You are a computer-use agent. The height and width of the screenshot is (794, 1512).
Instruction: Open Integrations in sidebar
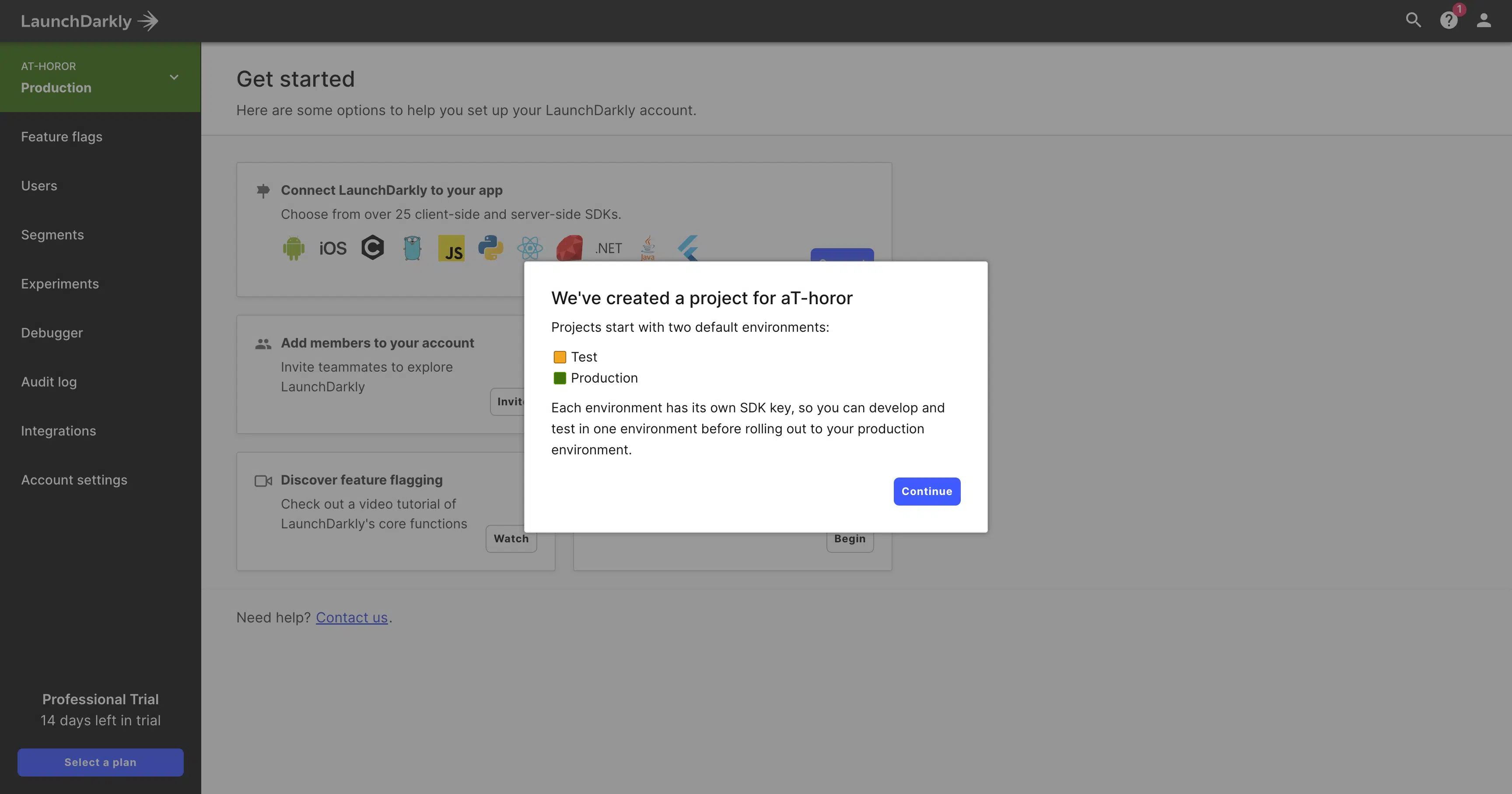coord(58,430)
